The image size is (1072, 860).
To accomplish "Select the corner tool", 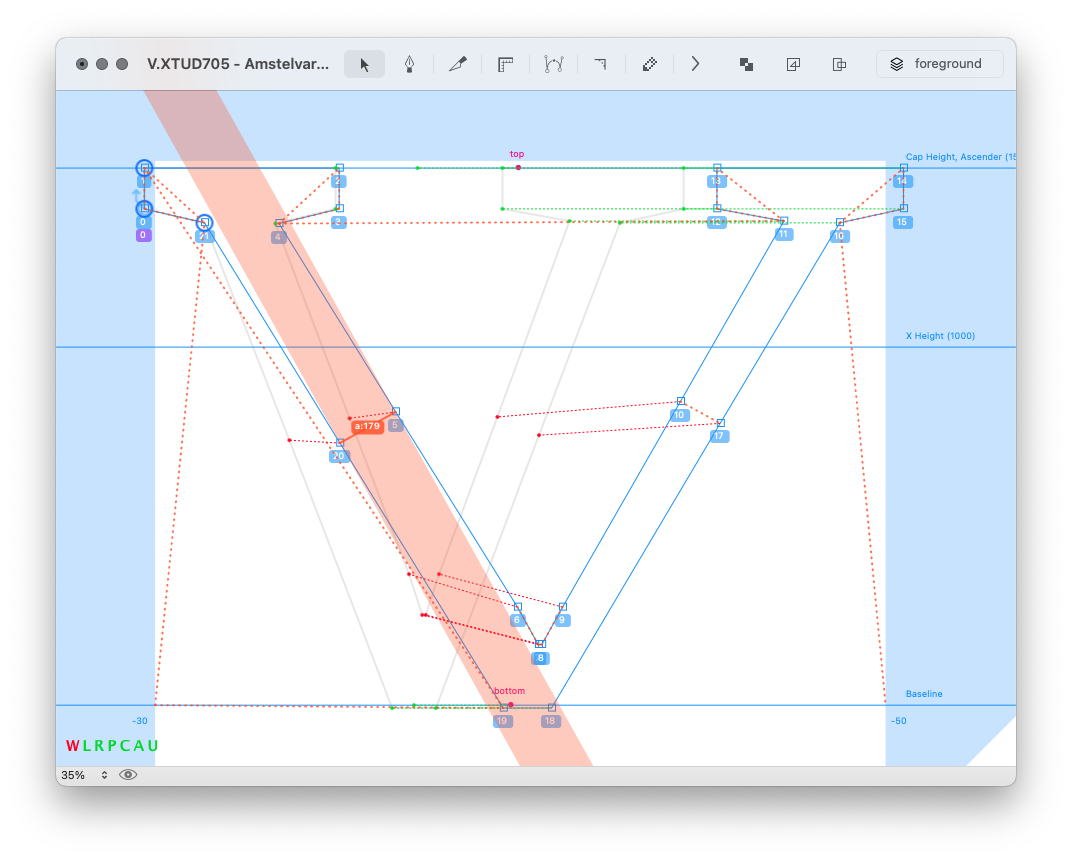I will [600, 64].
